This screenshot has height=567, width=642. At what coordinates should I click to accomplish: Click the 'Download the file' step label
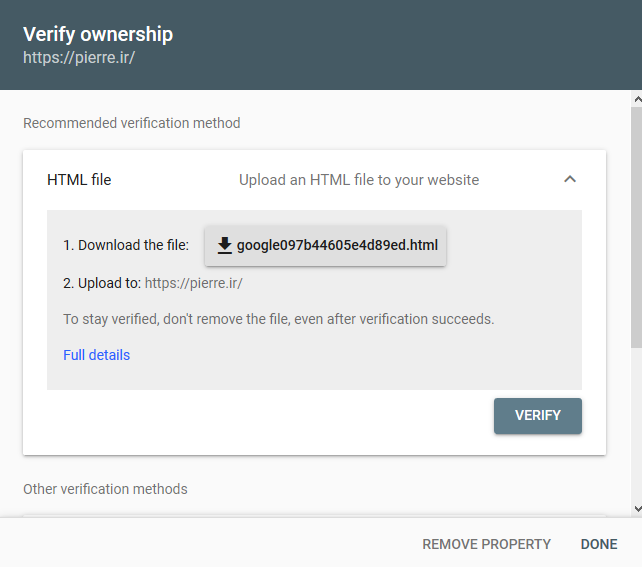pyautogui.click(x=125, y=245)
